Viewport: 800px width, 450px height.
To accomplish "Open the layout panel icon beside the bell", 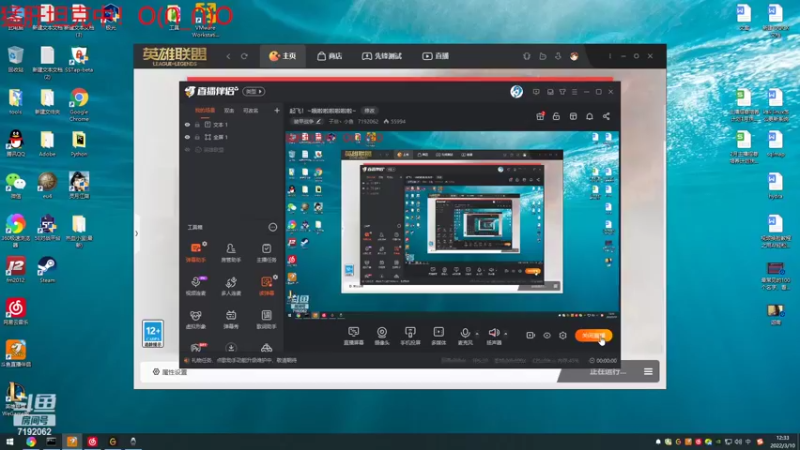I will 573,116.
